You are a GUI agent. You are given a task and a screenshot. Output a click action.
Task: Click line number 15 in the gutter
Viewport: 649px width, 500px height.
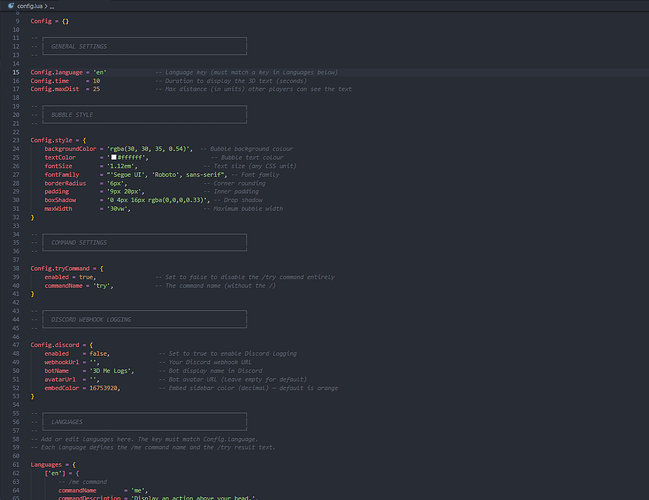(16, 73)
